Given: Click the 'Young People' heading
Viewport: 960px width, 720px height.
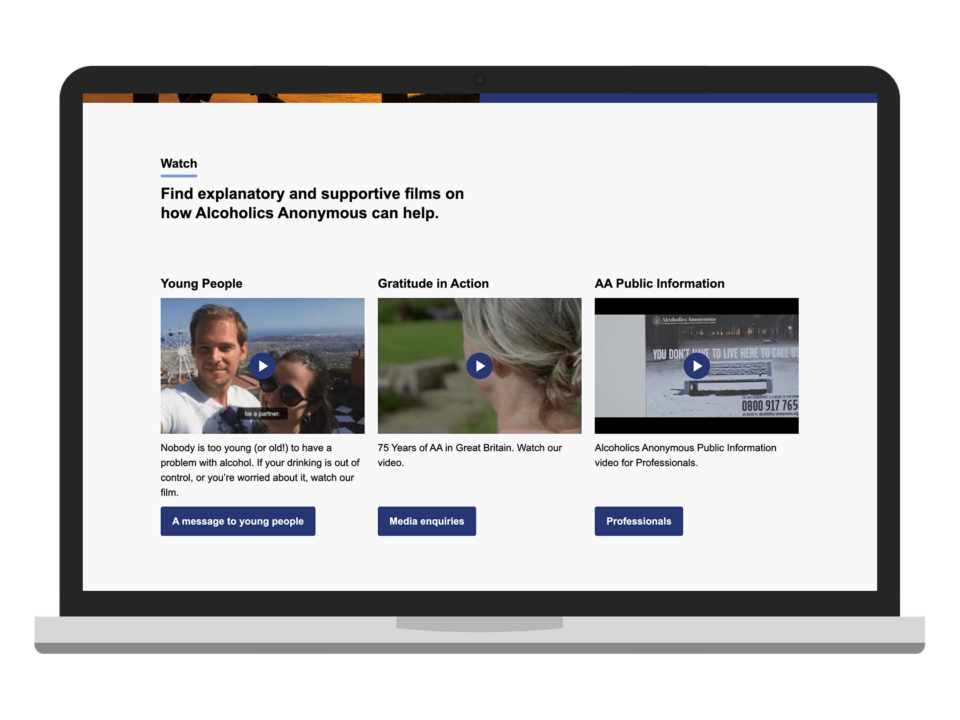Looking at the screenshot, I should 201,283.
